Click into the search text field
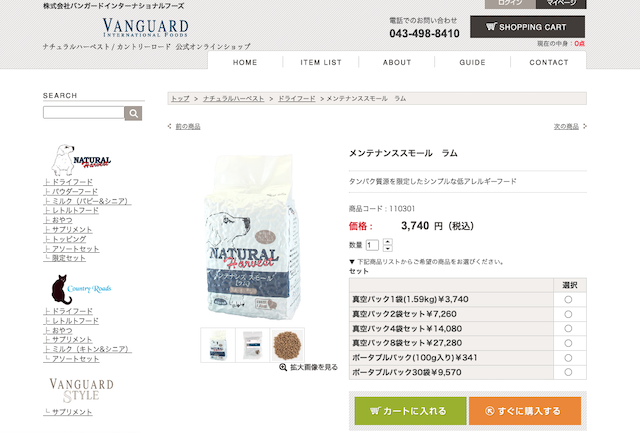 click(84, 113)
